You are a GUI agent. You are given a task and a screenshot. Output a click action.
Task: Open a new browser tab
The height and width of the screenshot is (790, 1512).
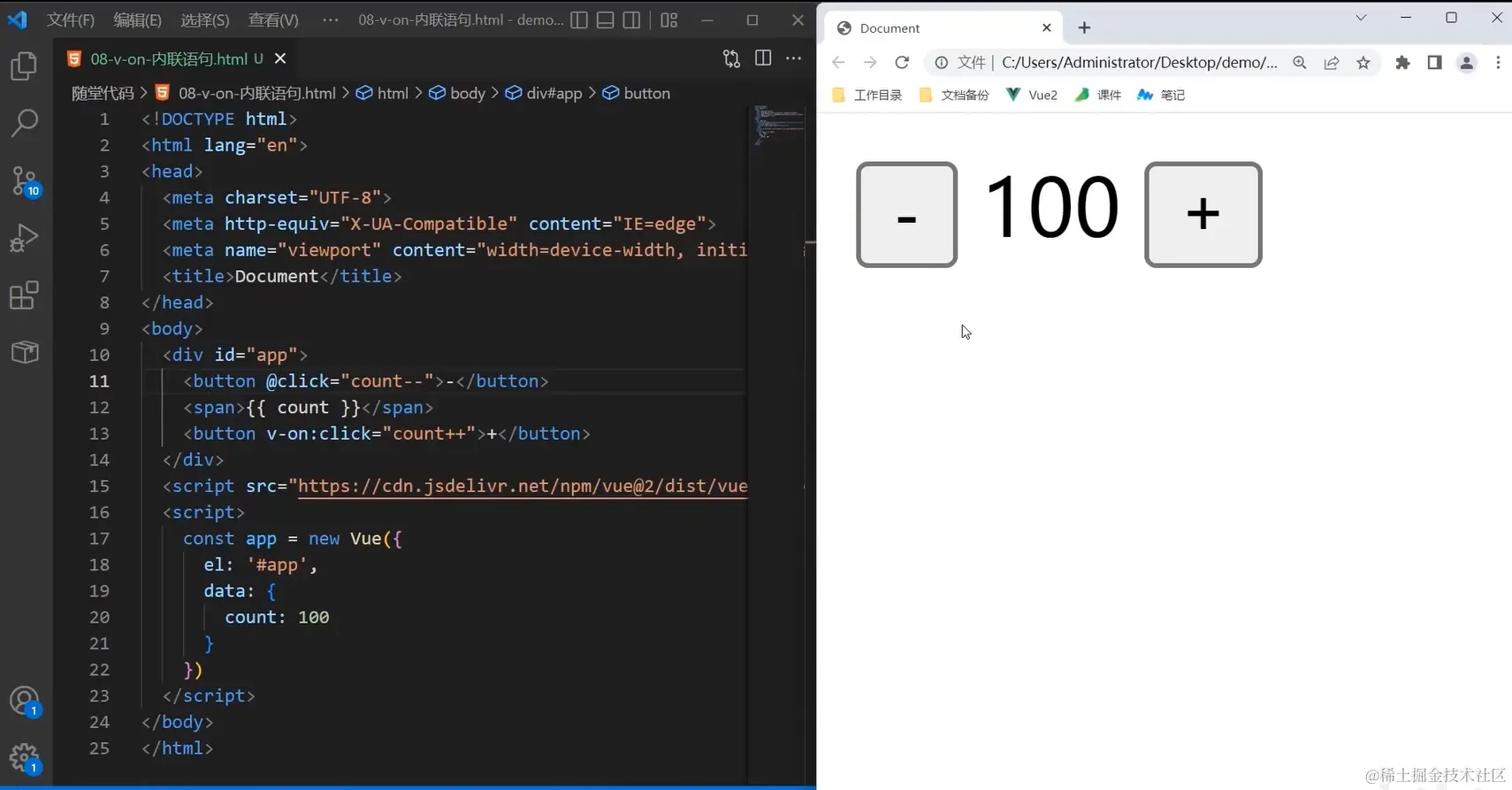1084,28
